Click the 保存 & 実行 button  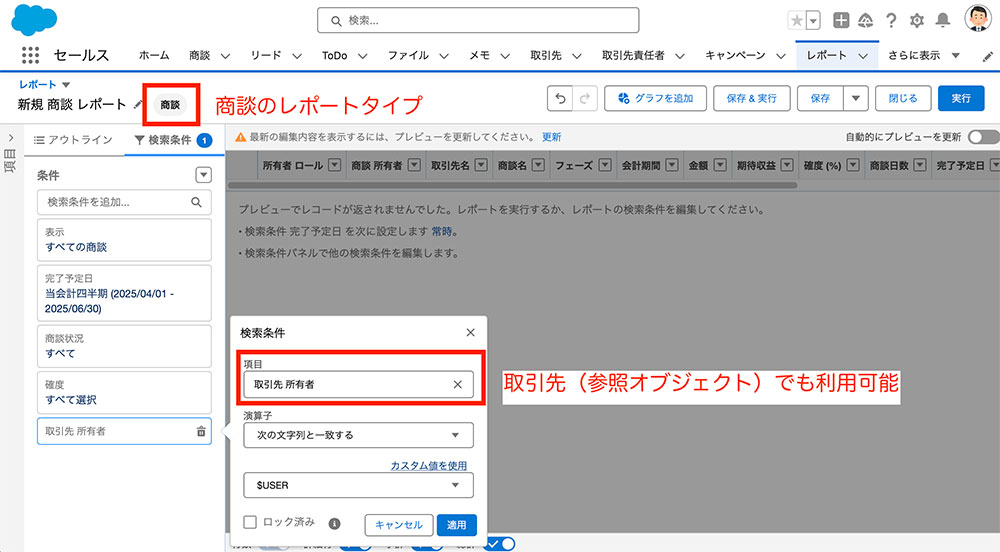pos(751,98)
